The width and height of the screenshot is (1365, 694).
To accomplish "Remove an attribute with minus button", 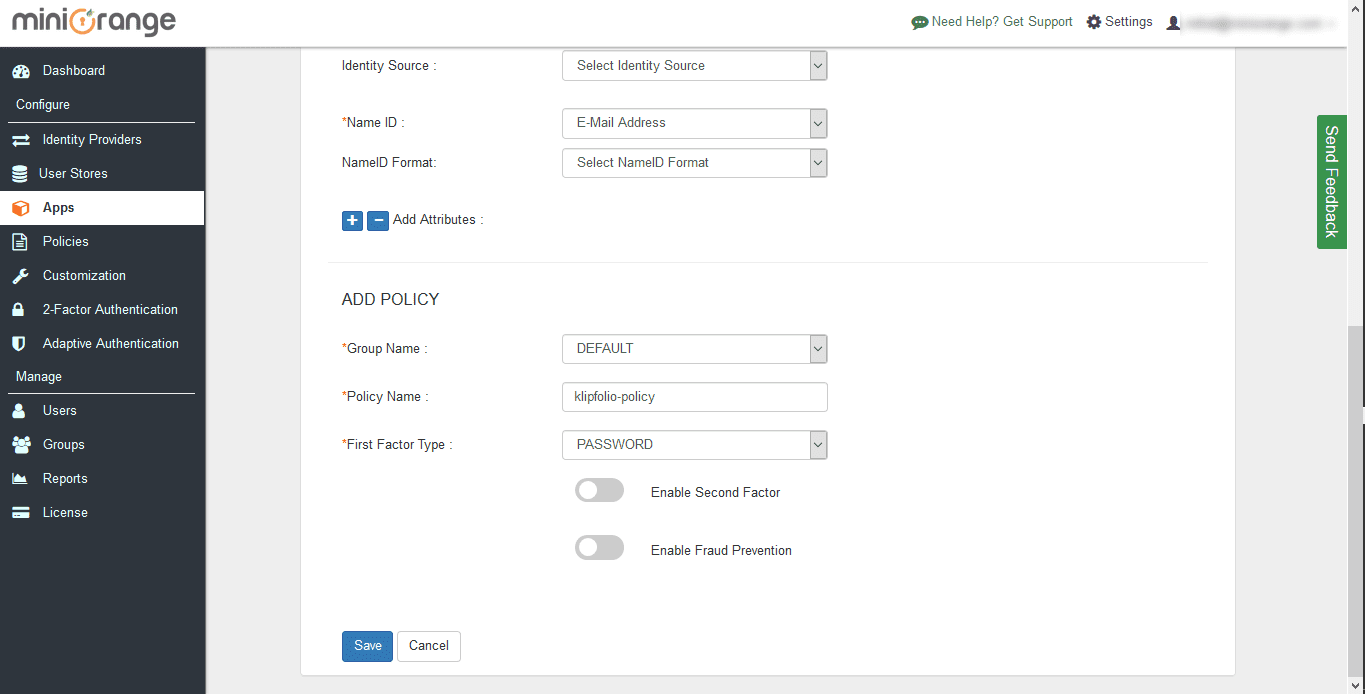I will click(x=378, y=221).
